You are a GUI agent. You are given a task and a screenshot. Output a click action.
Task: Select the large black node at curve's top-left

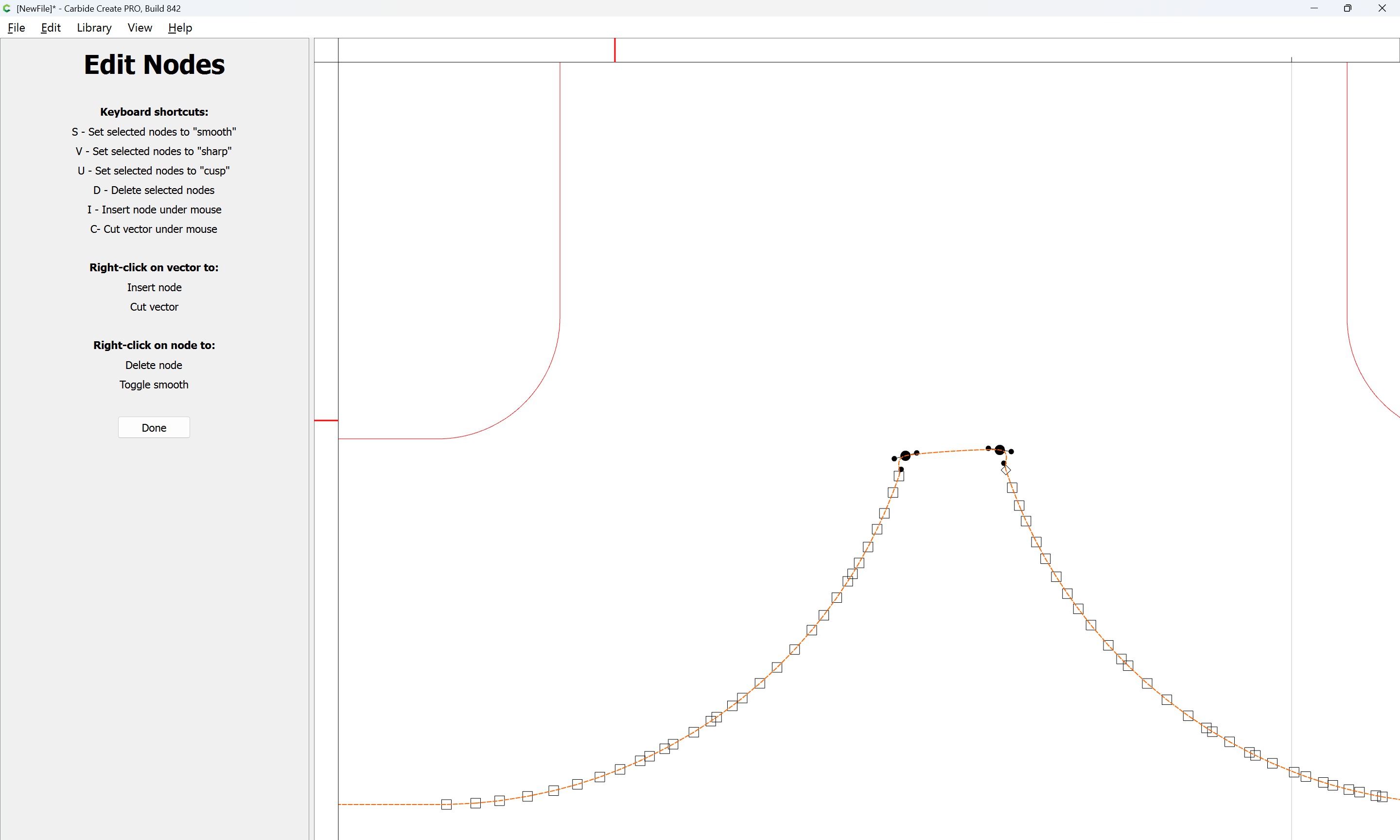[906, 455]
